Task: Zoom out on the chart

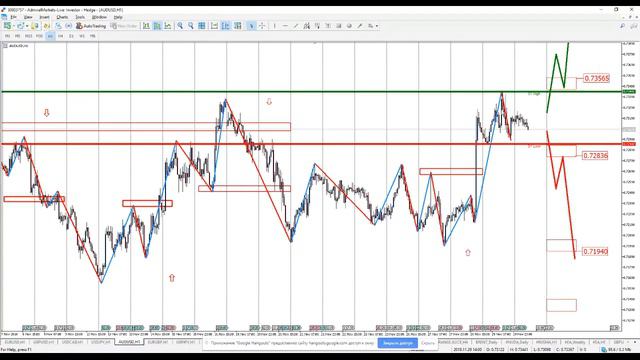Action: (191, 26)
